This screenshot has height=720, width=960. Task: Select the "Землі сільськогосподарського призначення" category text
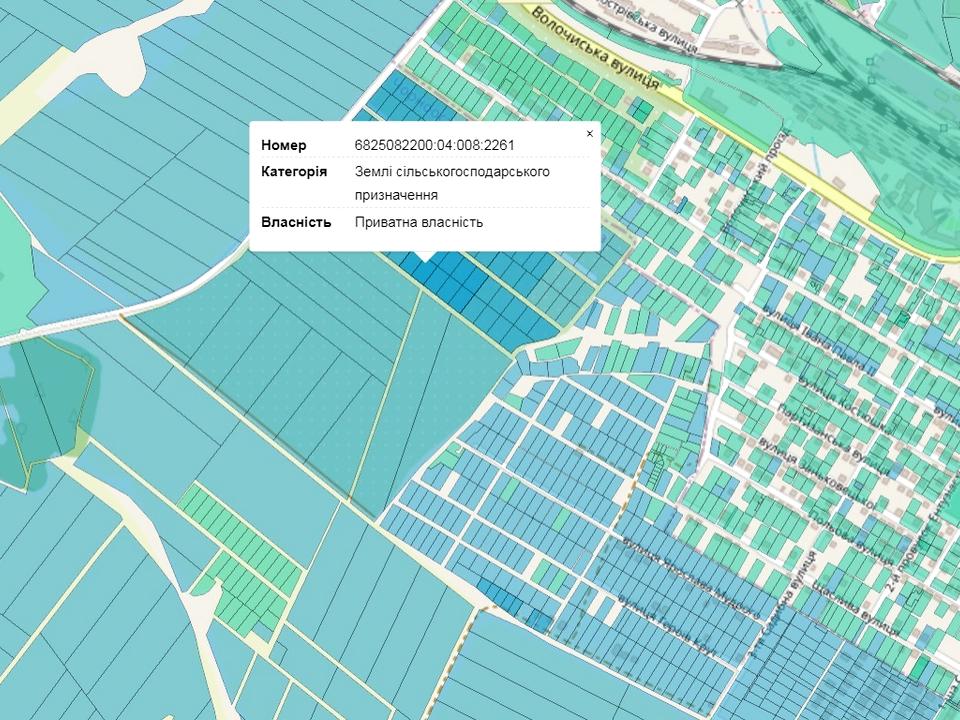[452, 183]
